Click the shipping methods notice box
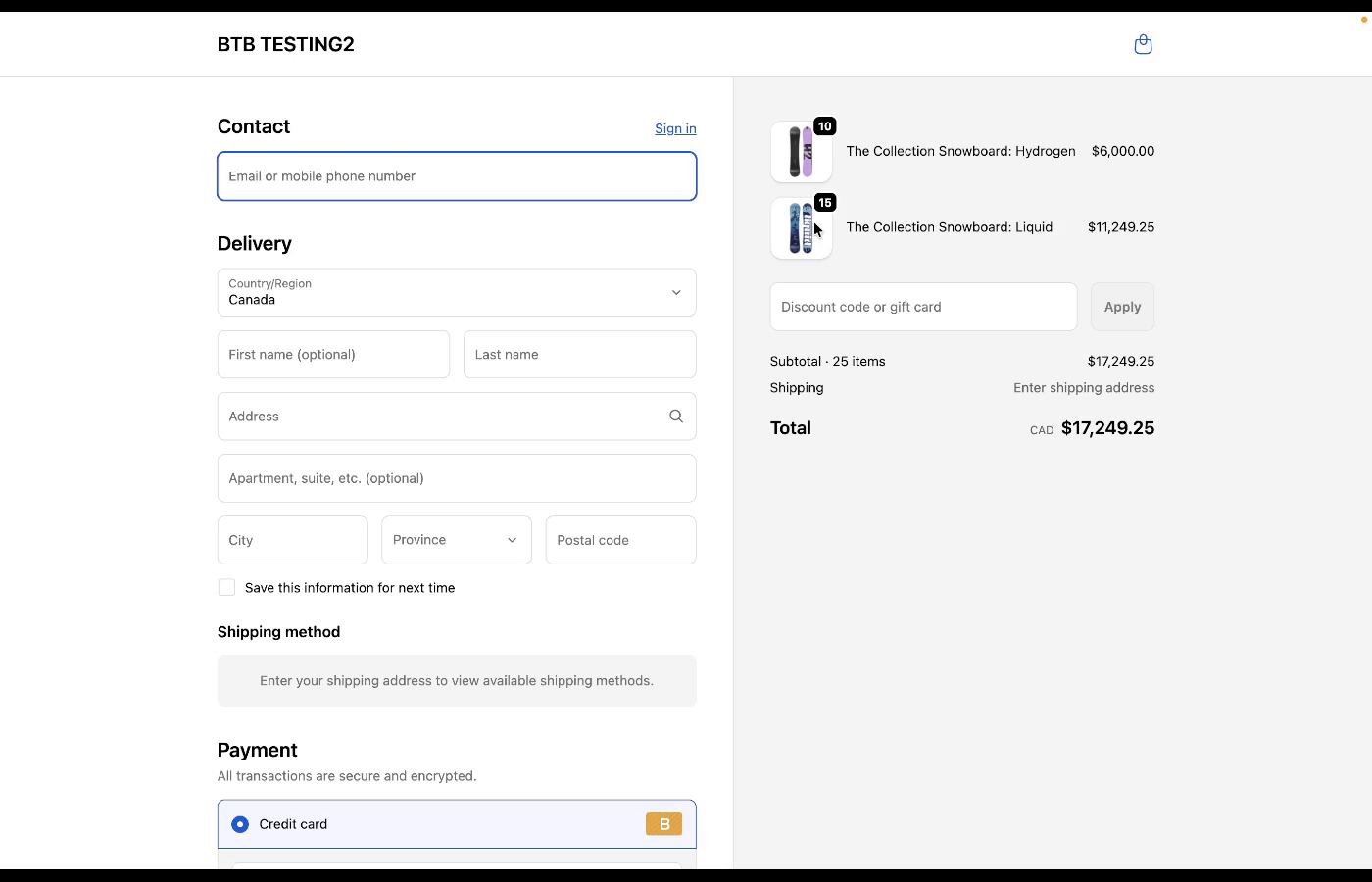 pos(457,681)
